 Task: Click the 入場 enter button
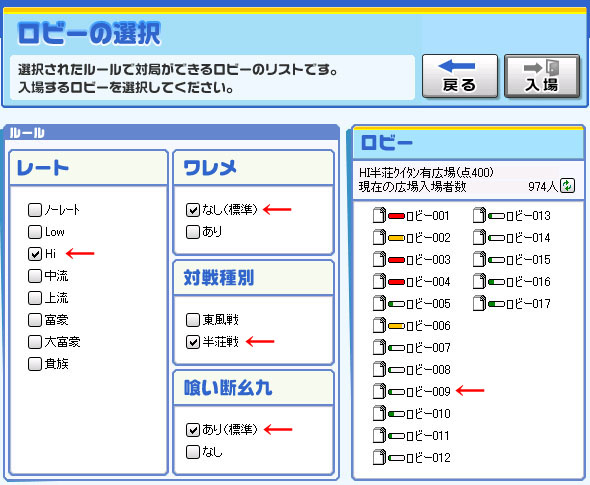[542, 76]
